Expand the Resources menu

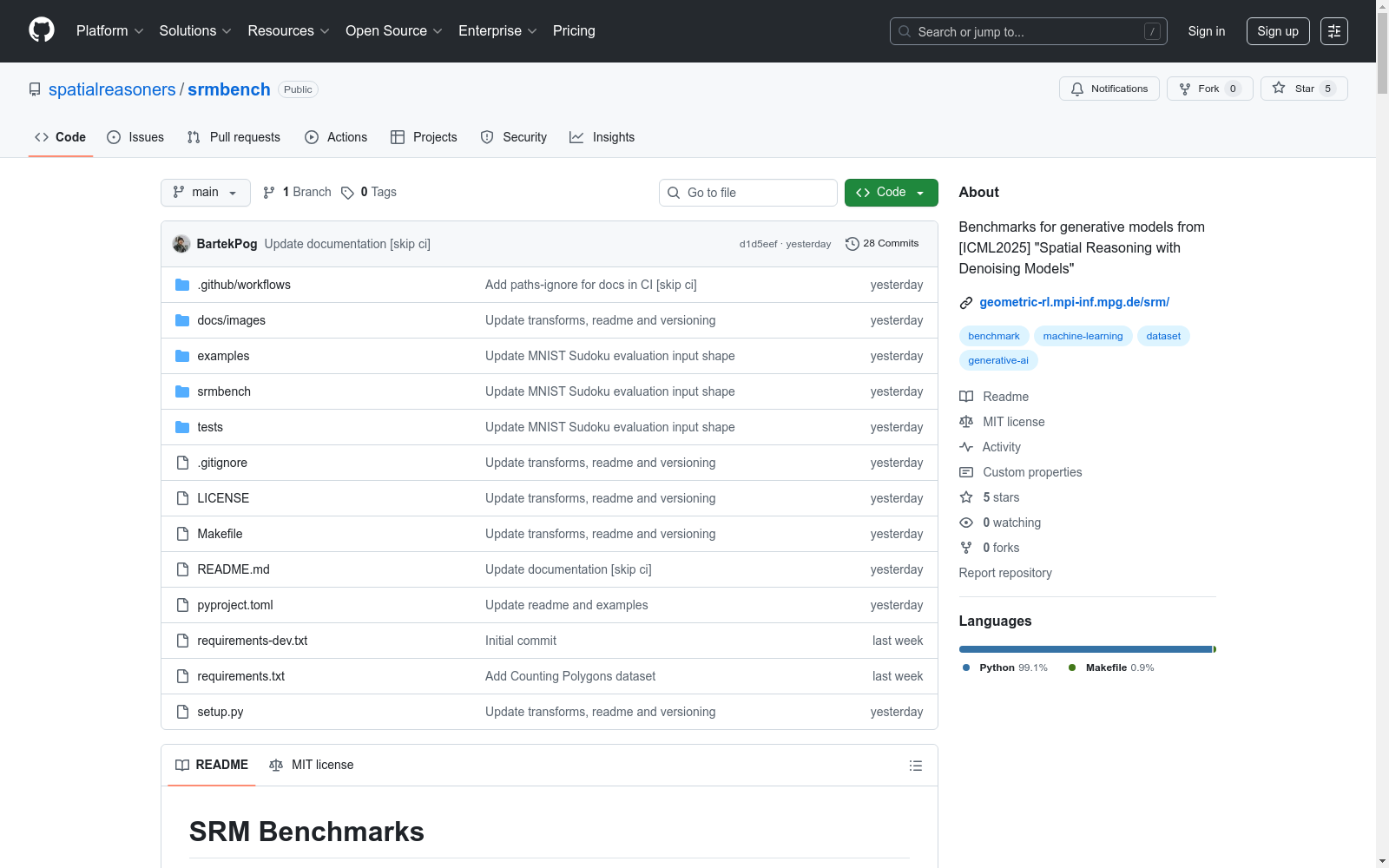point(288,30)
